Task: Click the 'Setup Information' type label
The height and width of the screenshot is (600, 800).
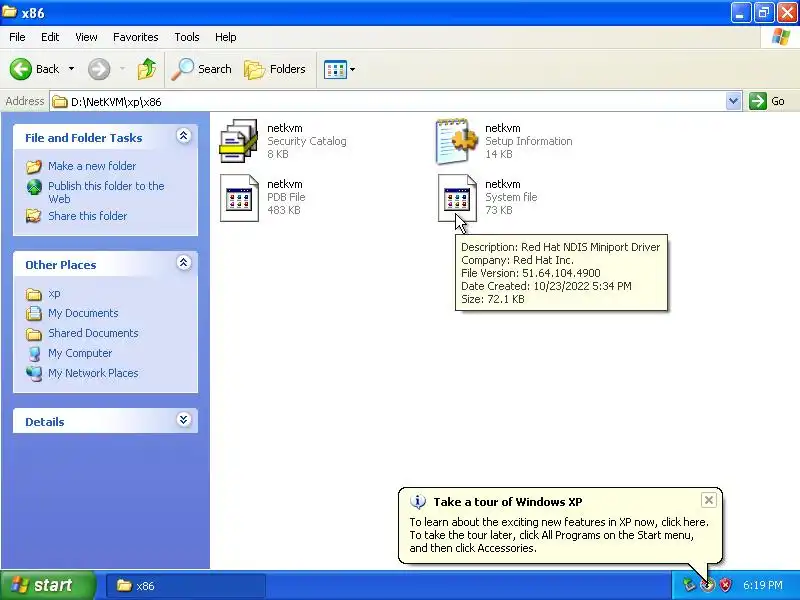Action: tap(529, 141)
